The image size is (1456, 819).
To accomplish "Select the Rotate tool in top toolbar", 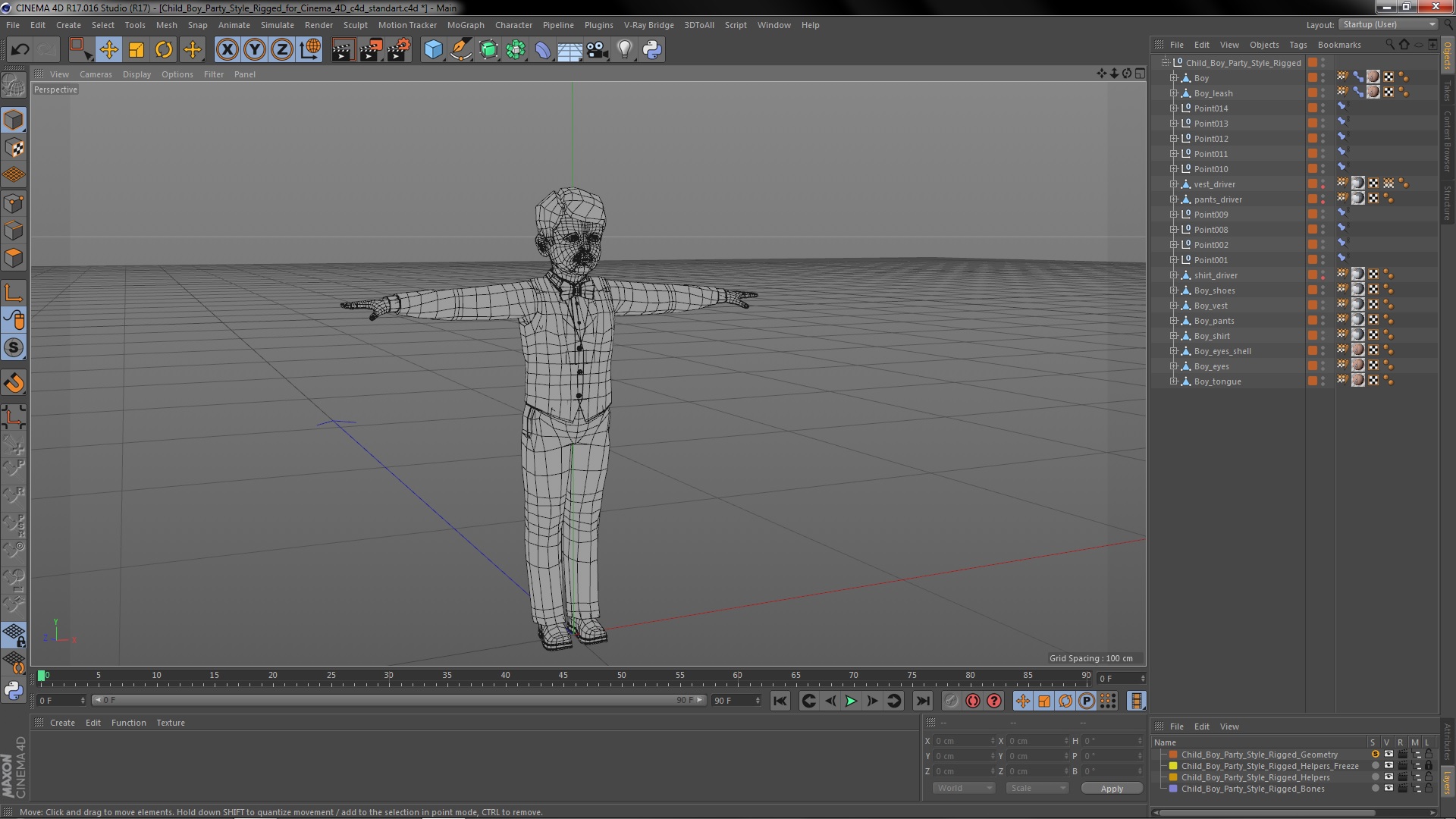I will coord(164,50).
